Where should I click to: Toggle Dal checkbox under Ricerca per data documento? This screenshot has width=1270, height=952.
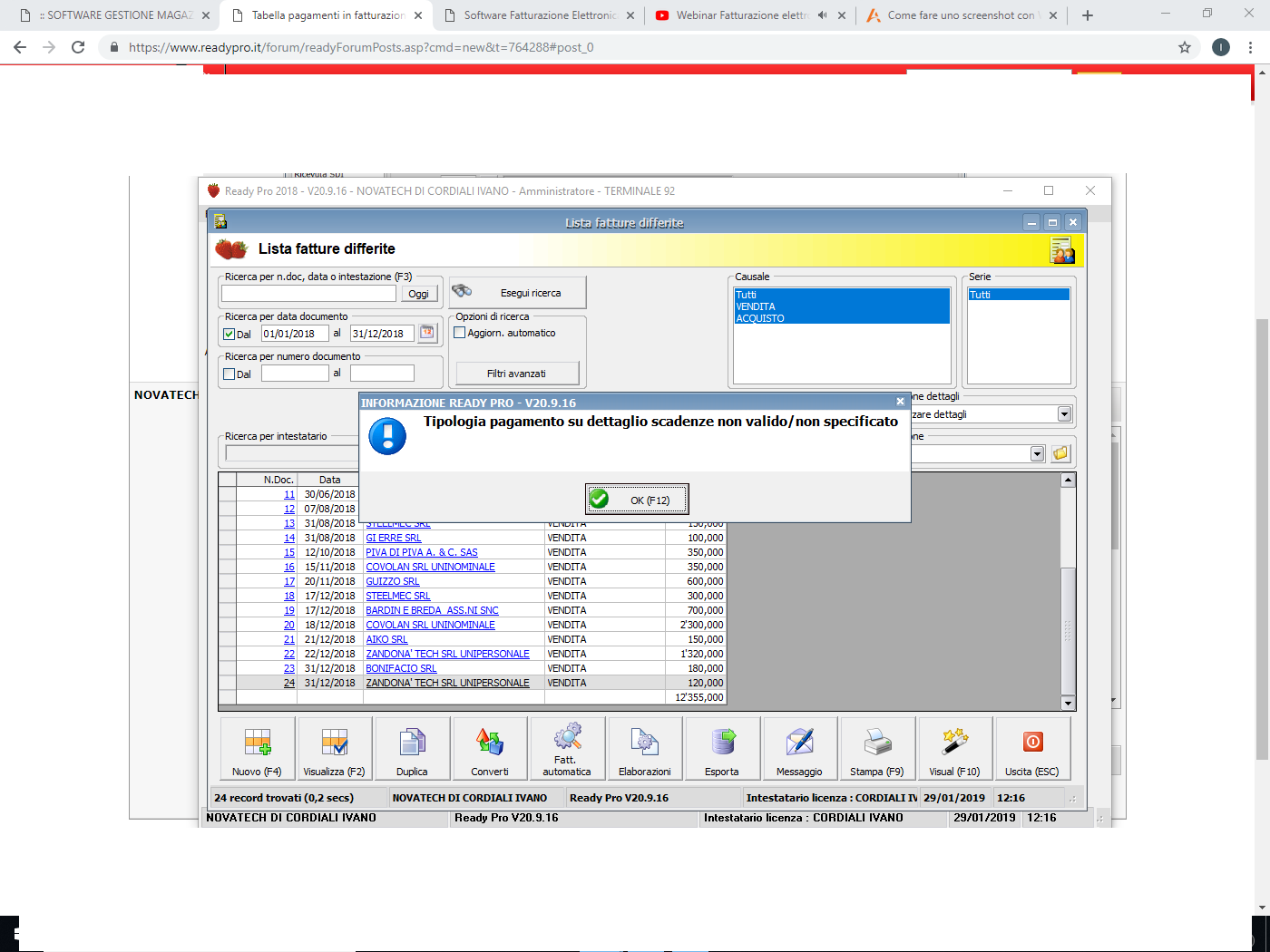[230, 334]
